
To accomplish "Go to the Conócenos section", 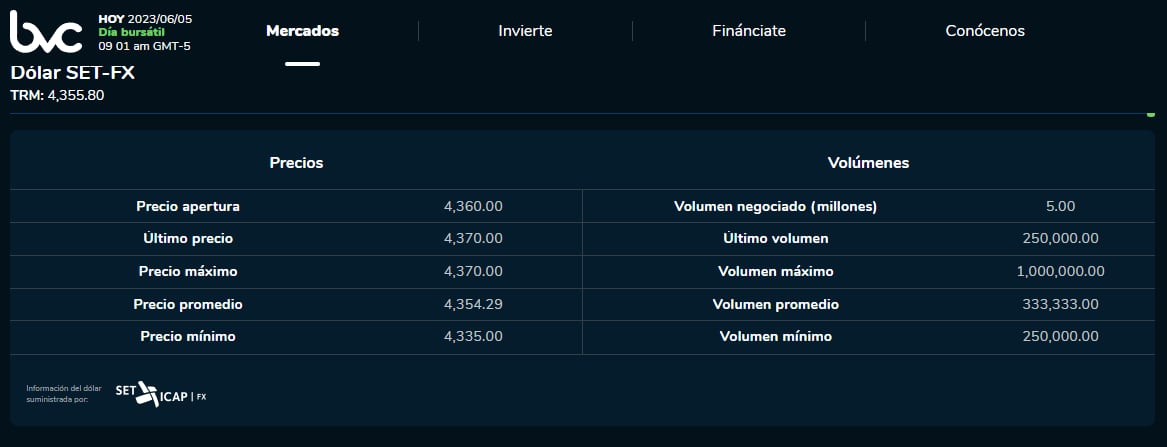I will click(985, 31).
